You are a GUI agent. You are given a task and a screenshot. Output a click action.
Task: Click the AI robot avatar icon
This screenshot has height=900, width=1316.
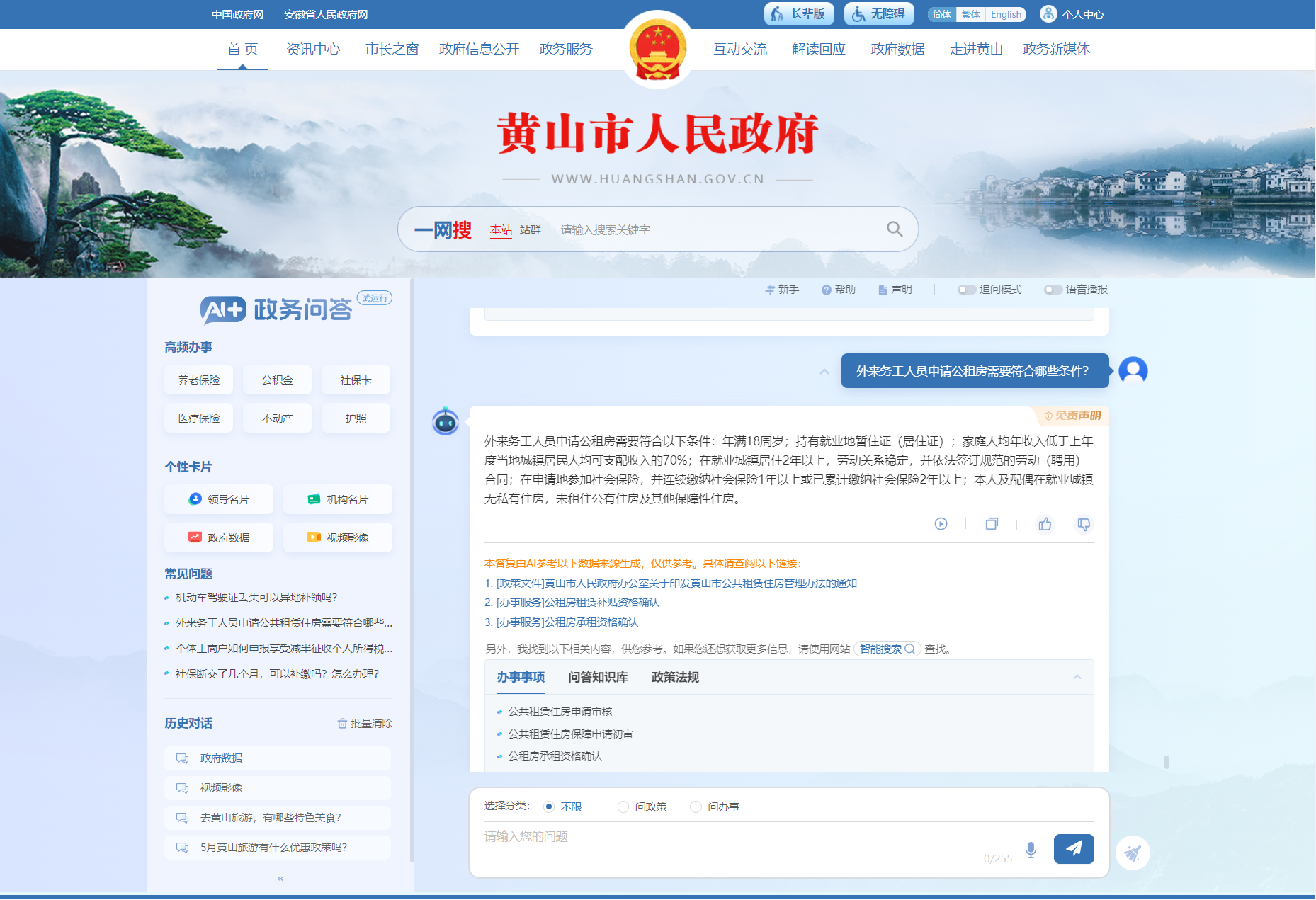point(446,421)
